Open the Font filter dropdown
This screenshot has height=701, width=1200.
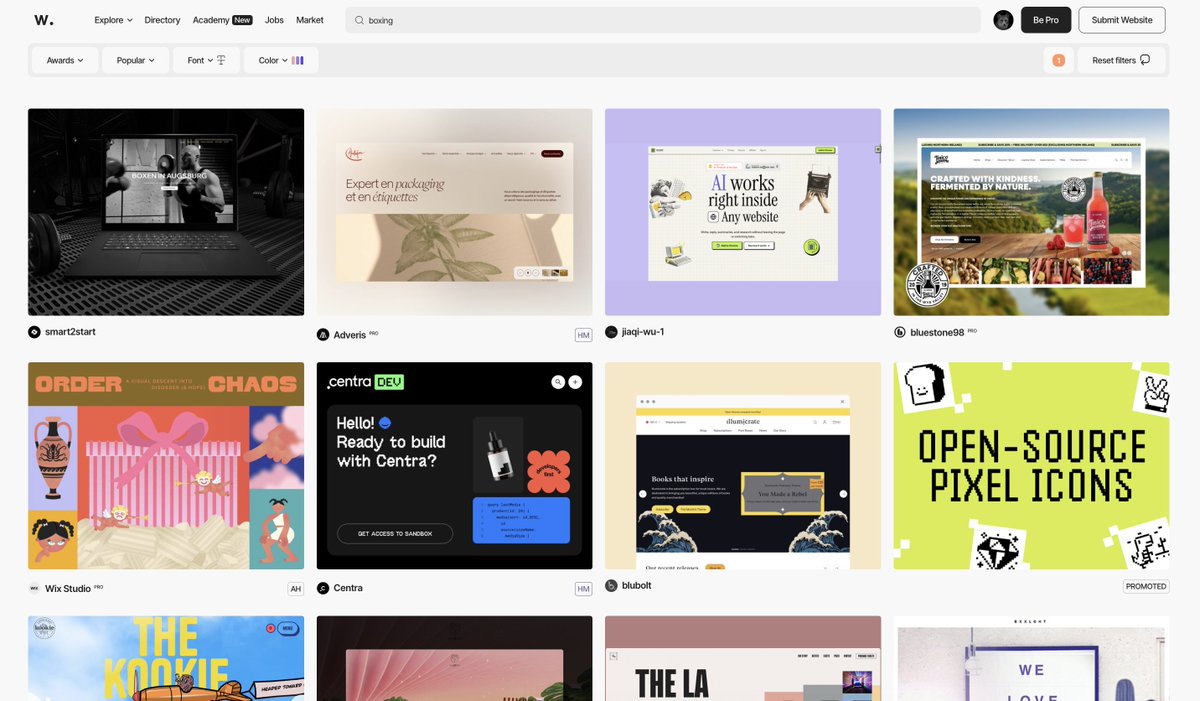point(207,60)
